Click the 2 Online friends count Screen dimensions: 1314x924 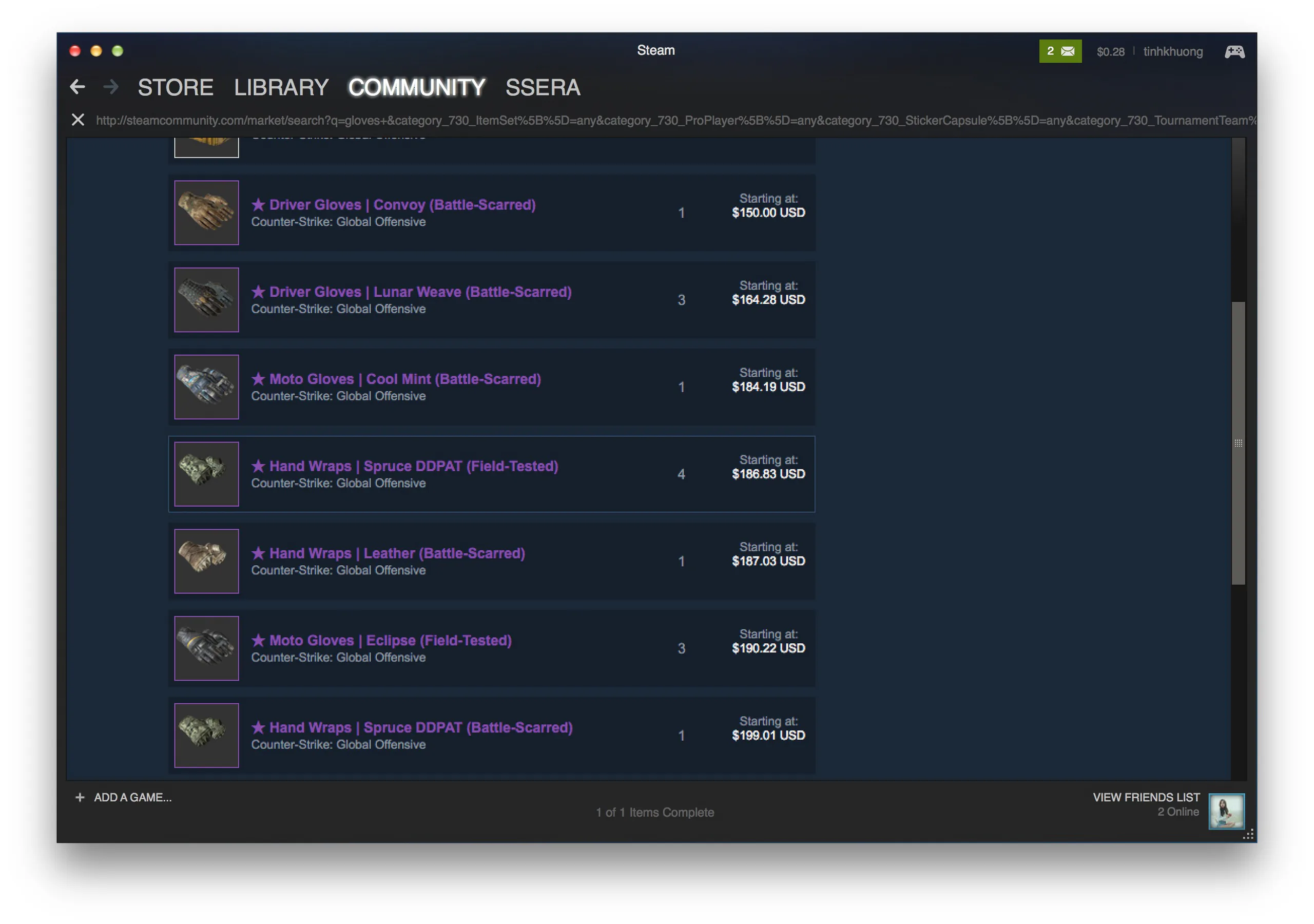pyautogui.click(x=1178, y=811)
